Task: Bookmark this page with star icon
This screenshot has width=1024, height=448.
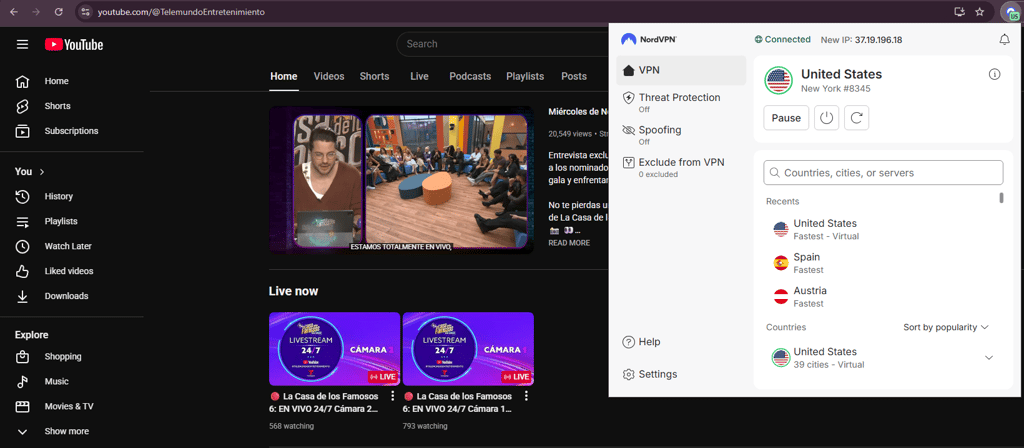Action: [x=980, y=12]
